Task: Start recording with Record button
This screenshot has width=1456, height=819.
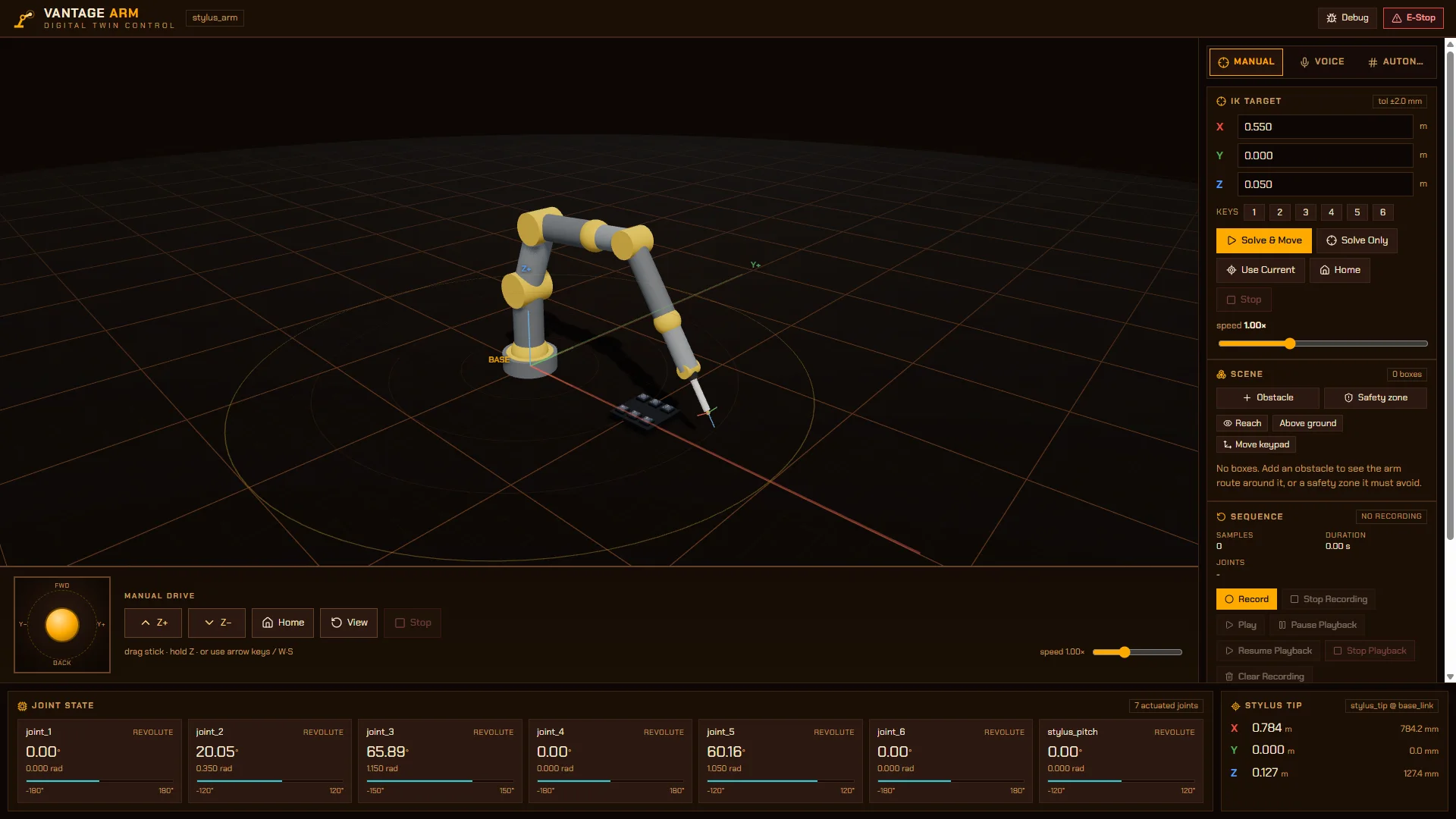Action: (x=1247, y=599)
